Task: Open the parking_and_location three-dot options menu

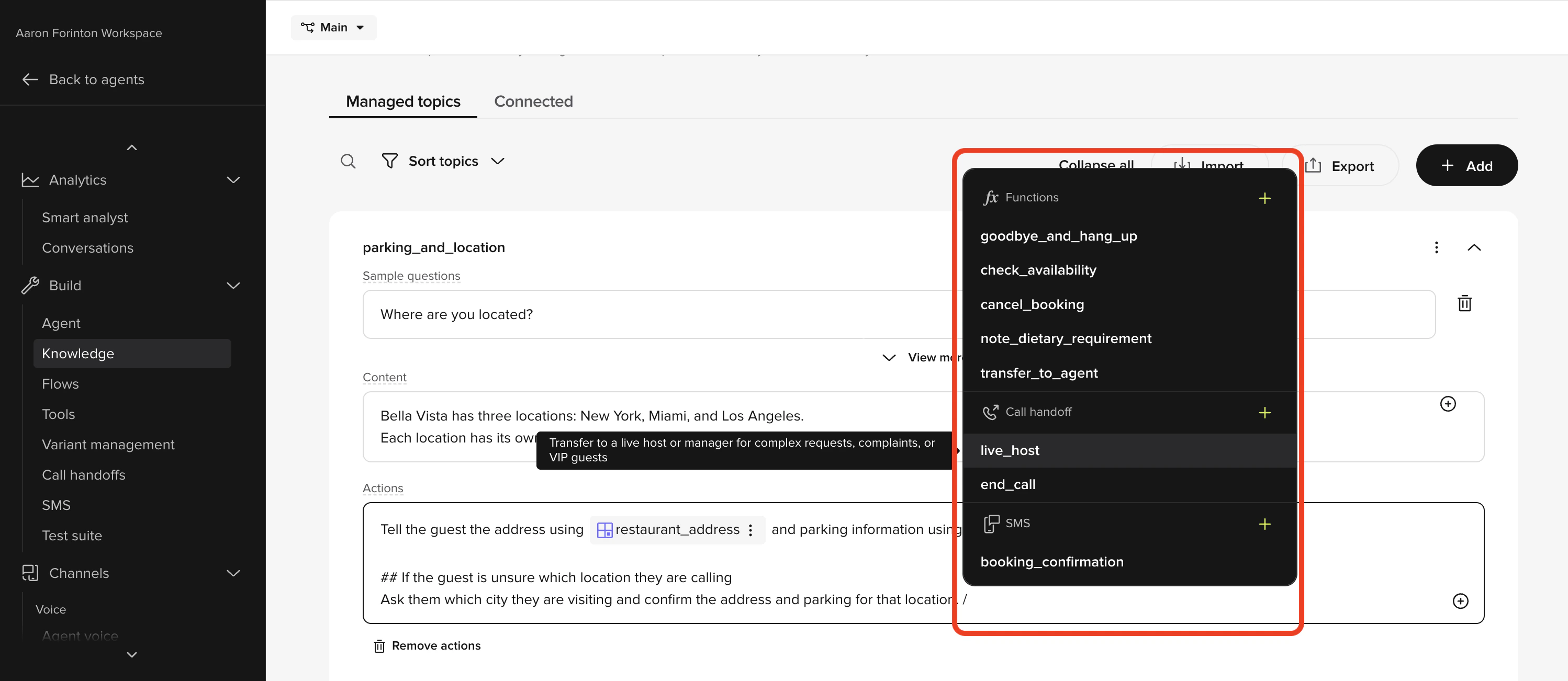Action: coord(1437,247)
